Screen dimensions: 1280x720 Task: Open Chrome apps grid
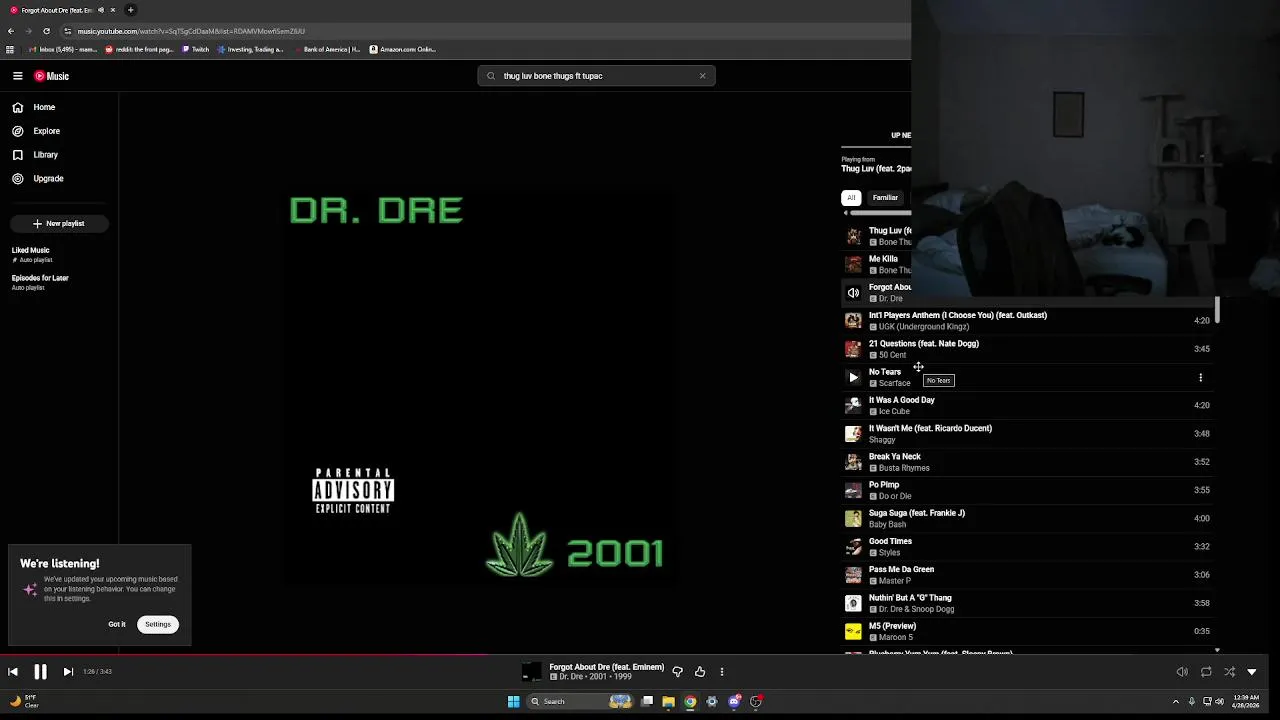click(x=10, y=49)
